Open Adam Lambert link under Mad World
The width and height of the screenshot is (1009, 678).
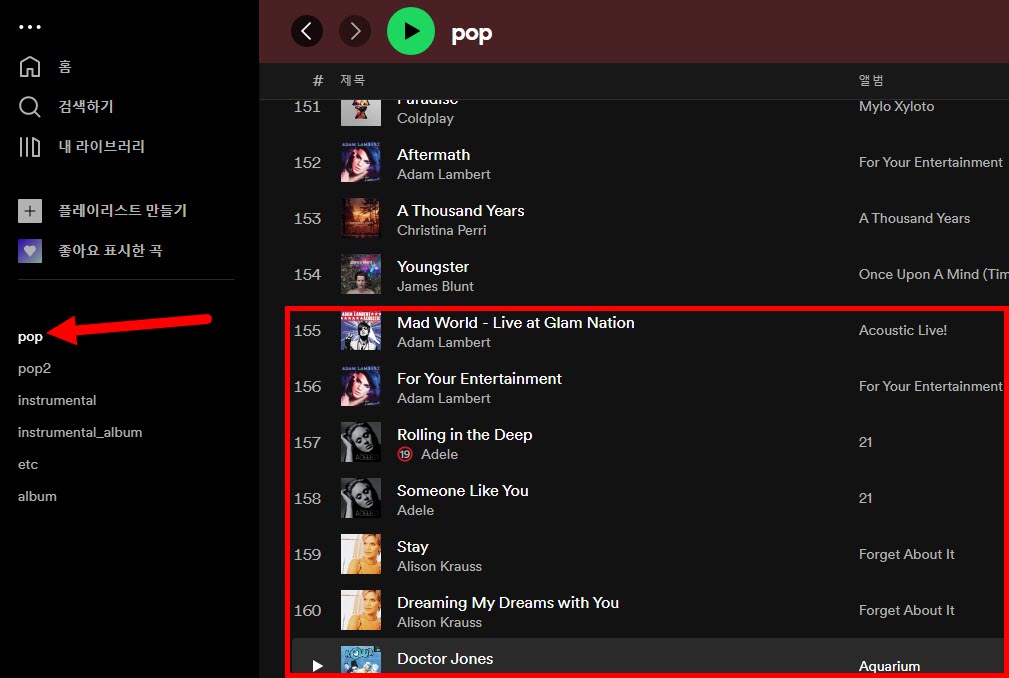pos(443,342)
